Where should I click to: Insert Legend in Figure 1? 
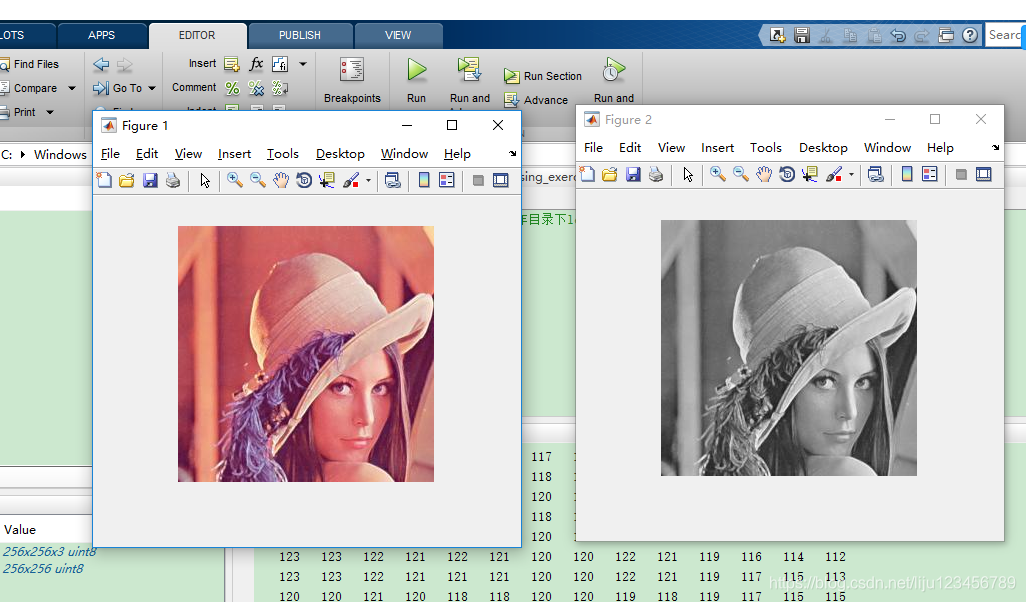point(447,180)
